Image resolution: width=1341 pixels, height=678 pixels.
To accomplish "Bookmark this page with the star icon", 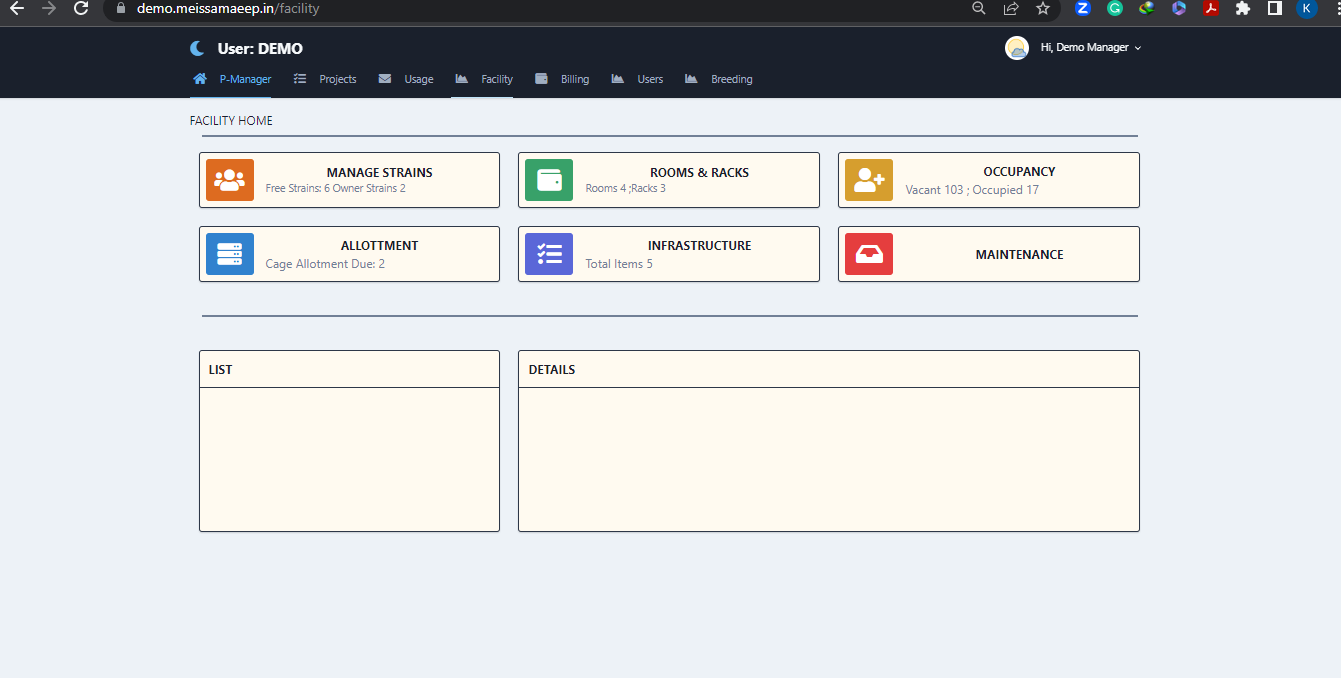I will [x=1043, y=9].
